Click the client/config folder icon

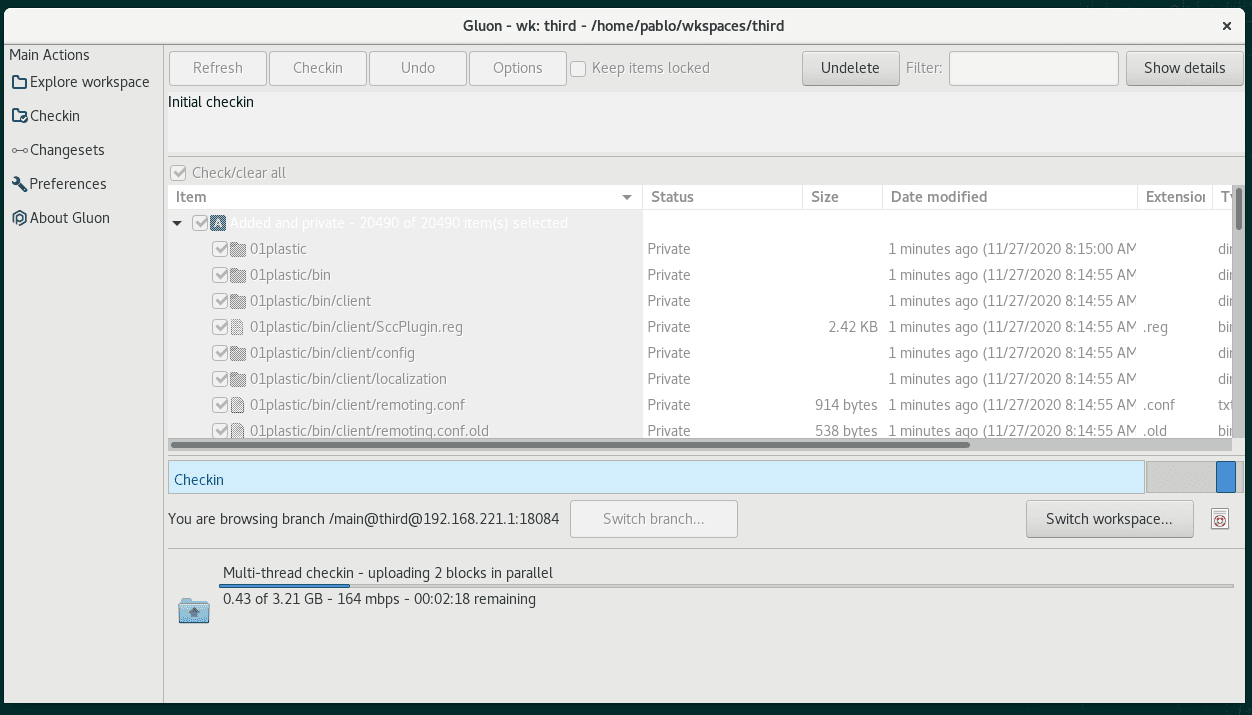click(238, 353)
